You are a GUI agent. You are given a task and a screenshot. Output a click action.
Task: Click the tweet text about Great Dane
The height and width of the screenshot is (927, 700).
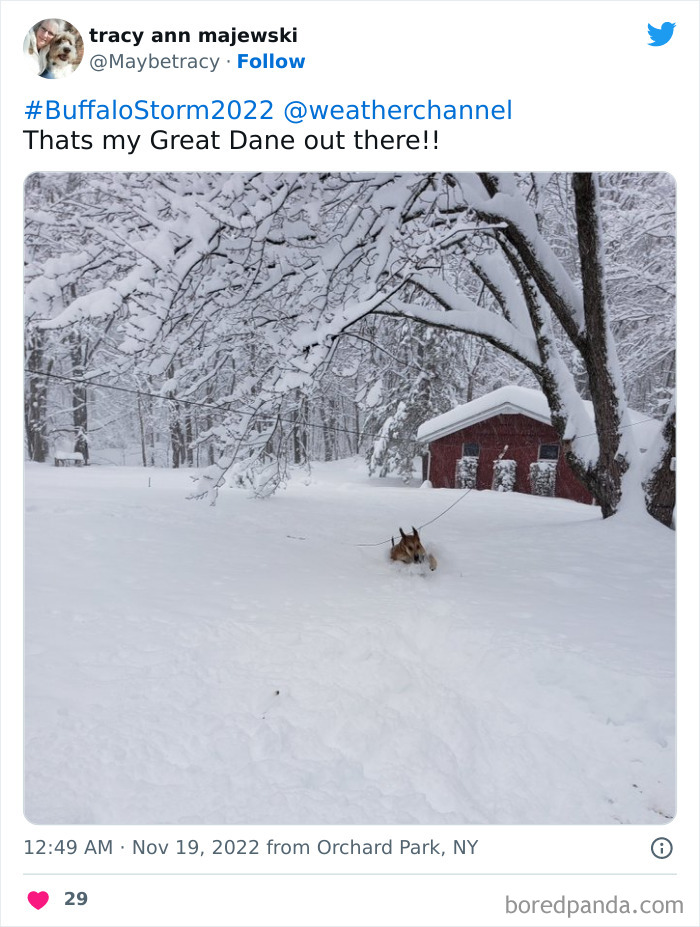[231, 141]
